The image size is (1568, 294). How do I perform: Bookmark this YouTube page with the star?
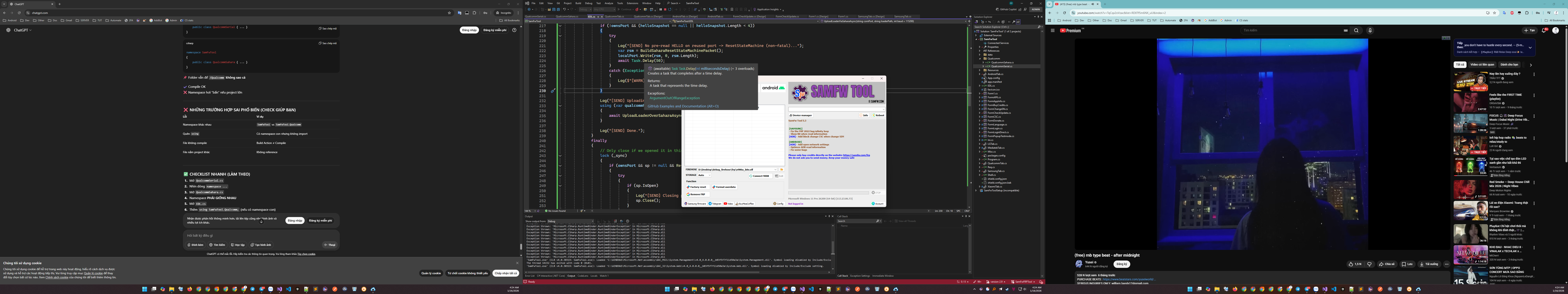pyautogui.click(x=1494, y=13)
